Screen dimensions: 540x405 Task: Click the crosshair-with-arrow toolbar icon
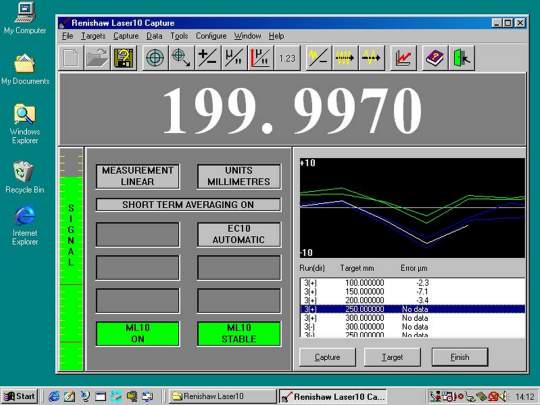181,58
